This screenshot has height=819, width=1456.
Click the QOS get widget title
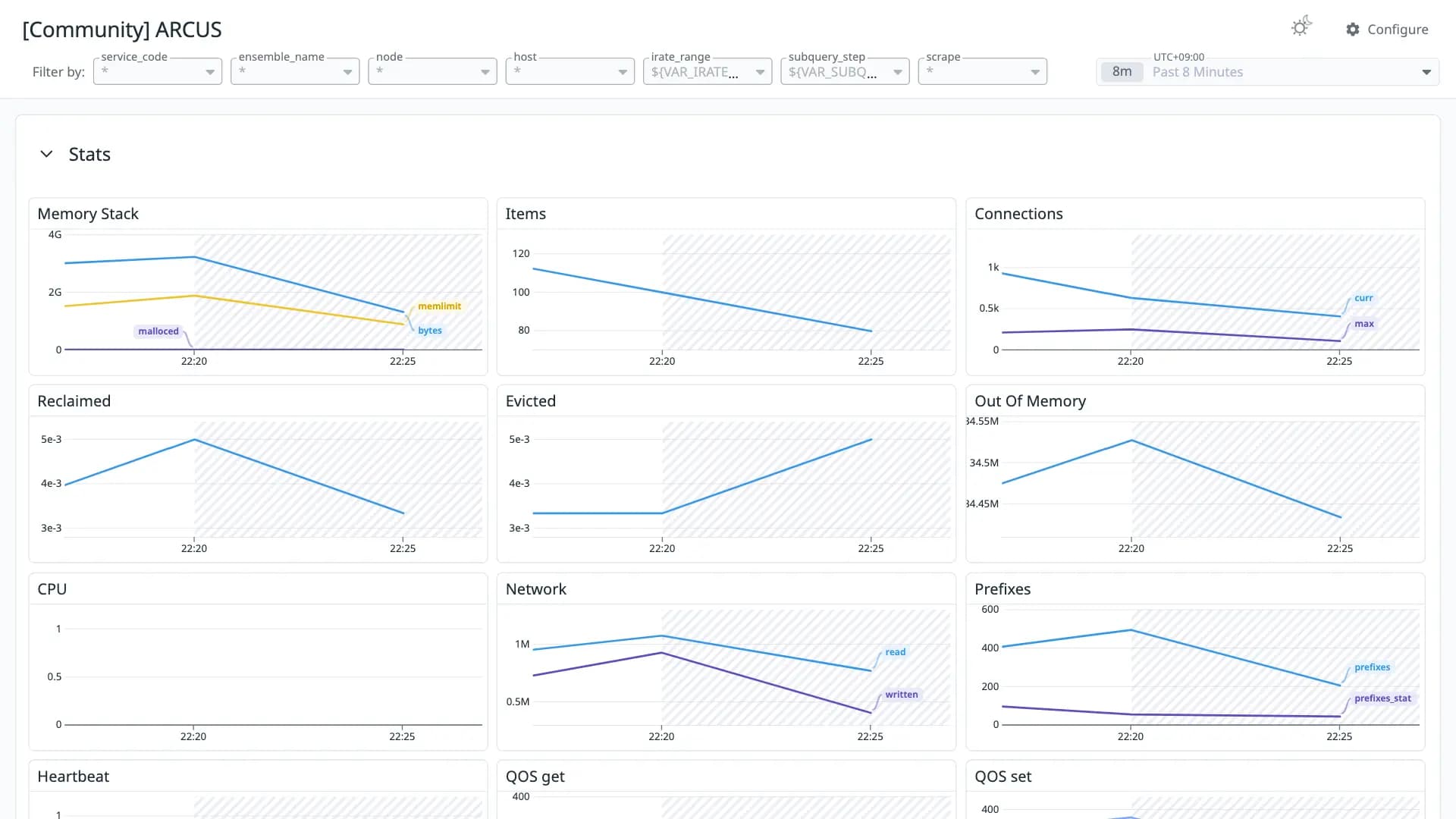[x=535, y=777]
